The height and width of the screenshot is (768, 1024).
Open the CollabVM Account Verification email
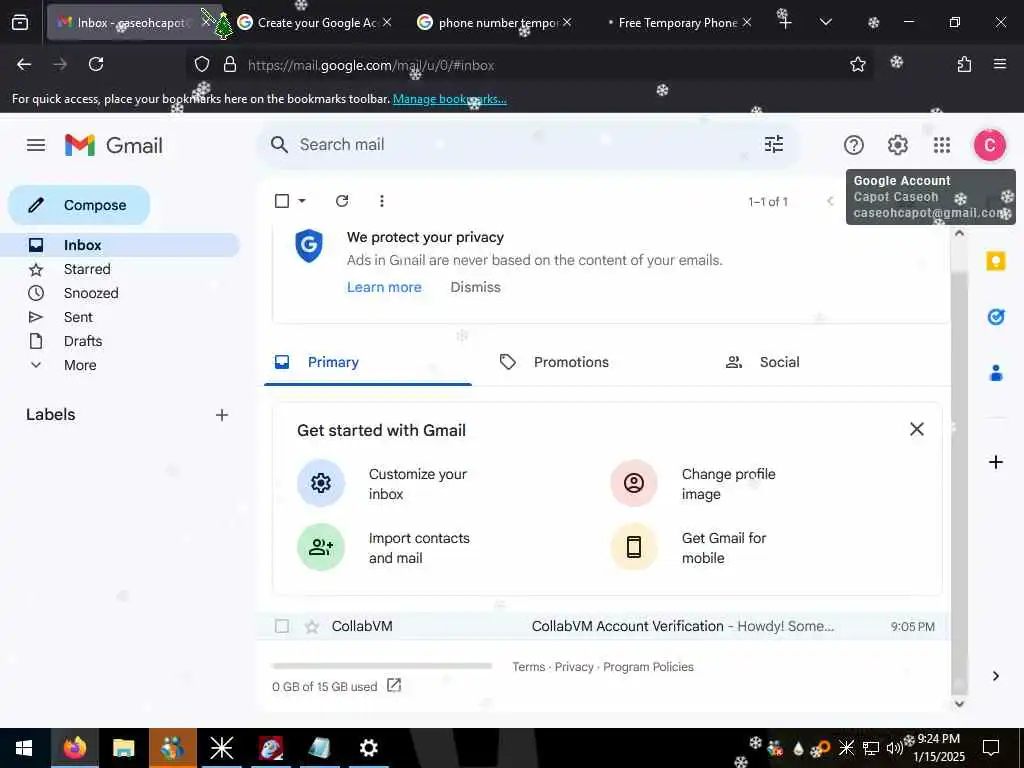click(604, 626)
